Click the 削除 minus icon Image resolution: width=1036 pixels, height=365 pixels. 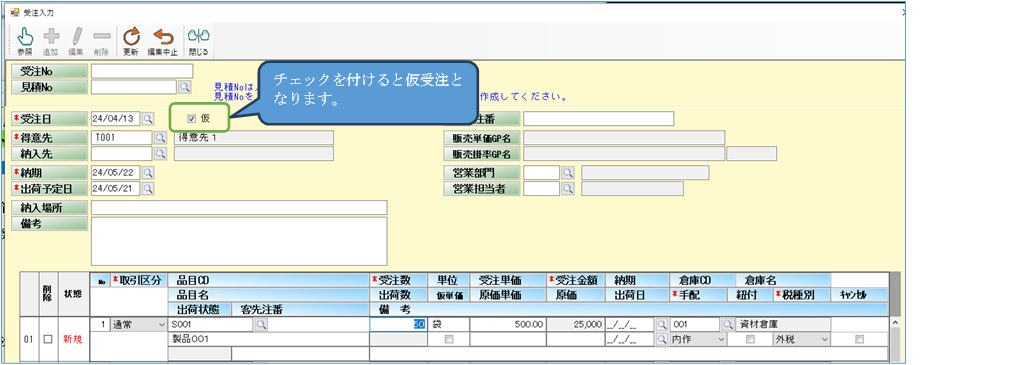(102, 37)
